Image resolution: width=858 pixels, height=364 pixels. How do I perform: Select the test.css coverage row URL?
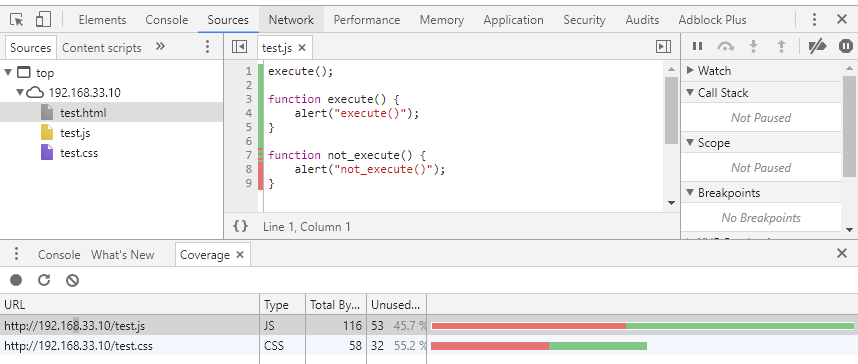pyautogui.click(x=78, y=346)
